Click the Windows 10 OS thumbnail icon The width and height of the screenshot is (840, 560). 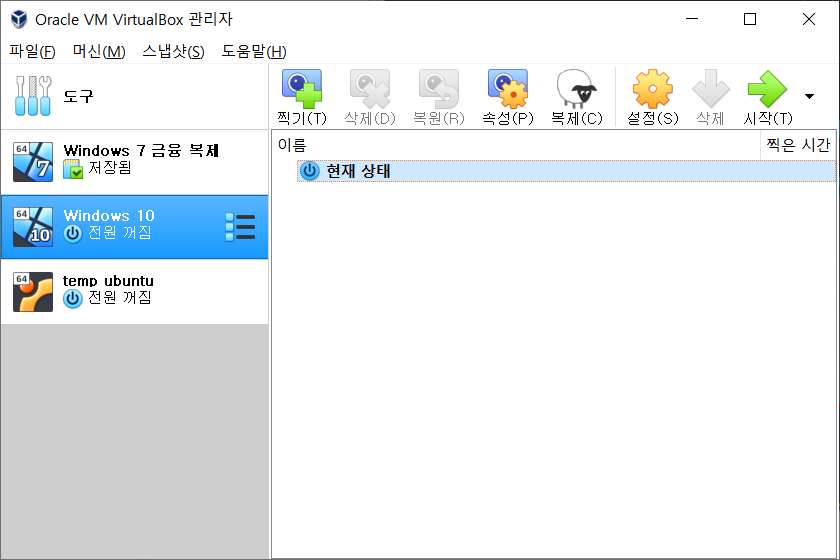pos(33,227)
